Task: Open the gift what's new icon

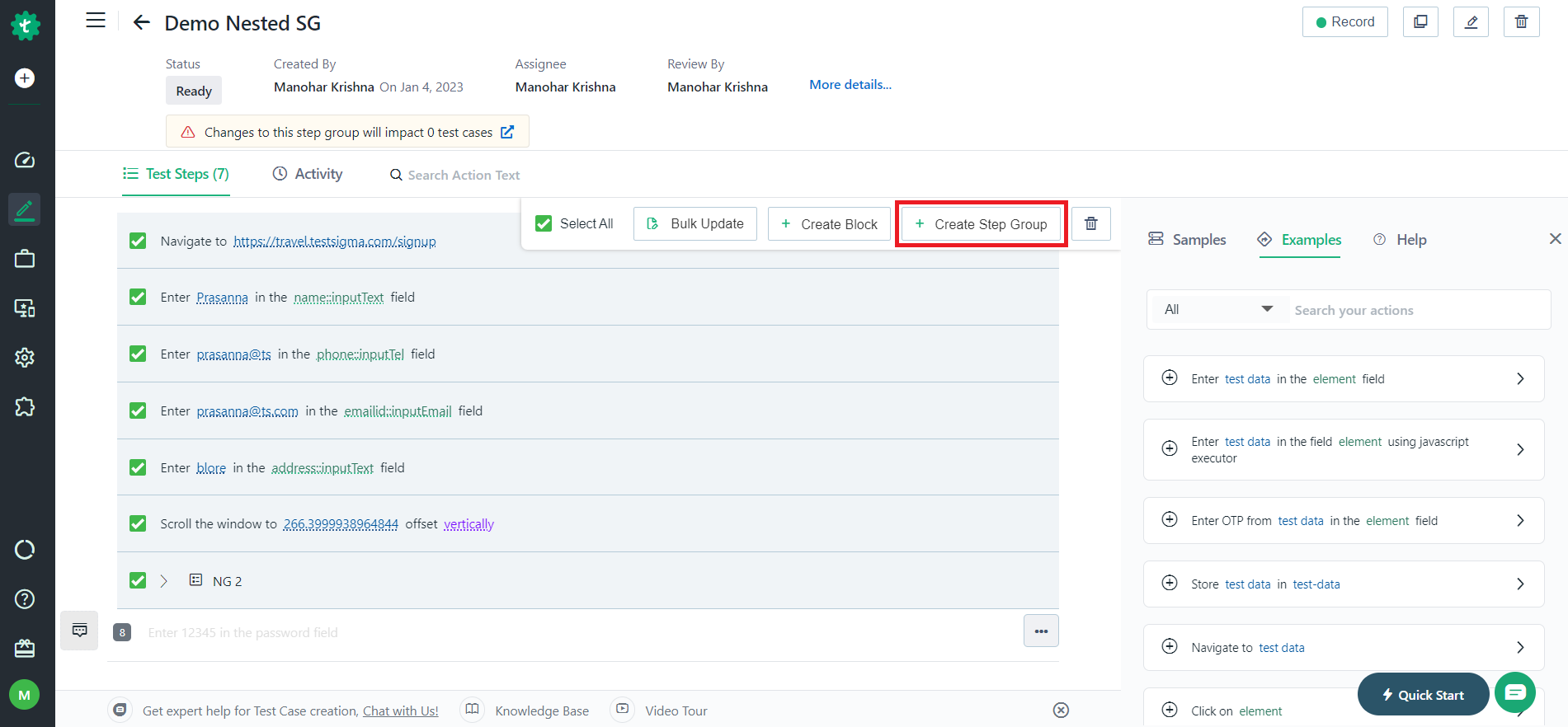Action: 25,649
